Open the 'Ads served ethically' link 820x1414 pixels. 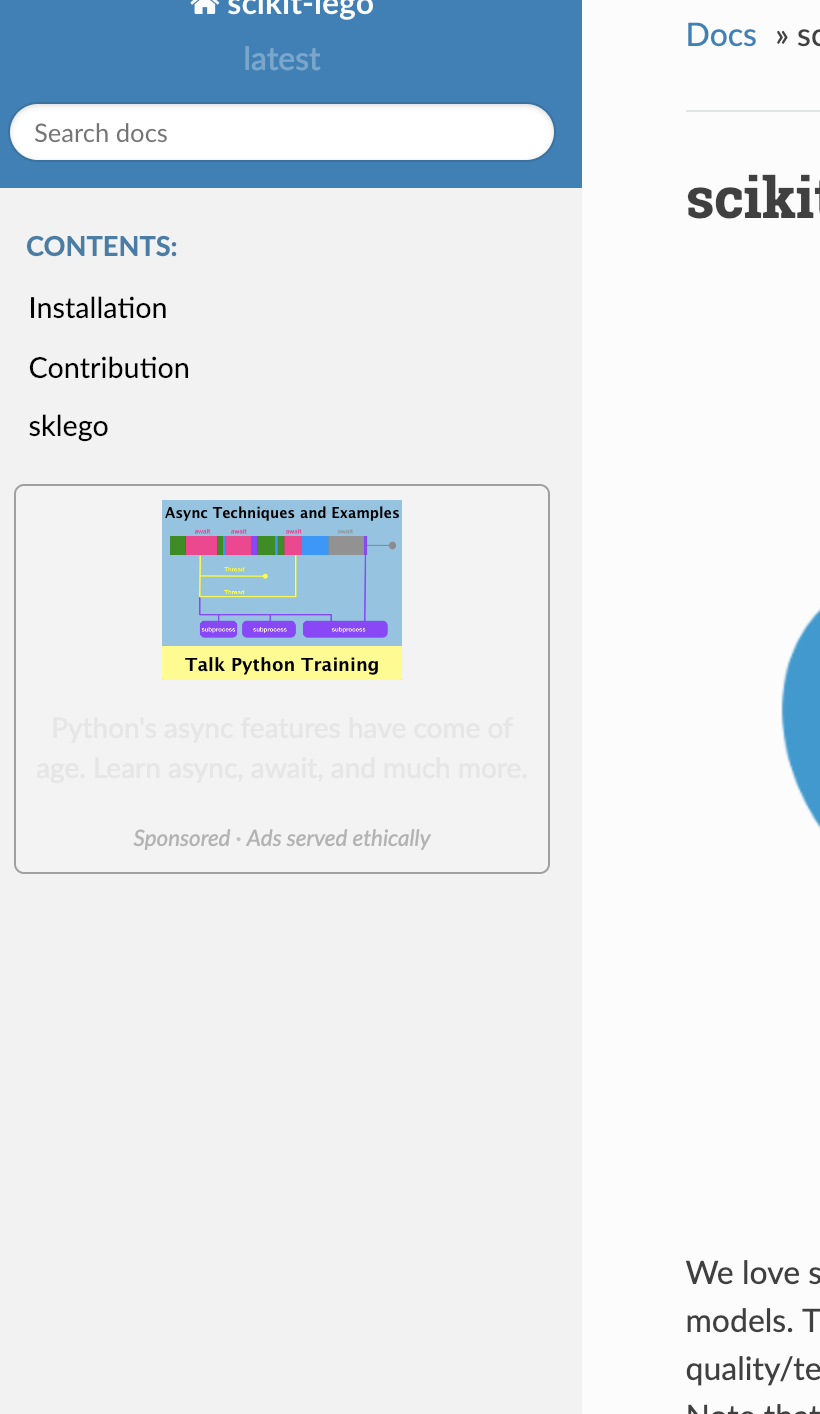coord(338,838)
